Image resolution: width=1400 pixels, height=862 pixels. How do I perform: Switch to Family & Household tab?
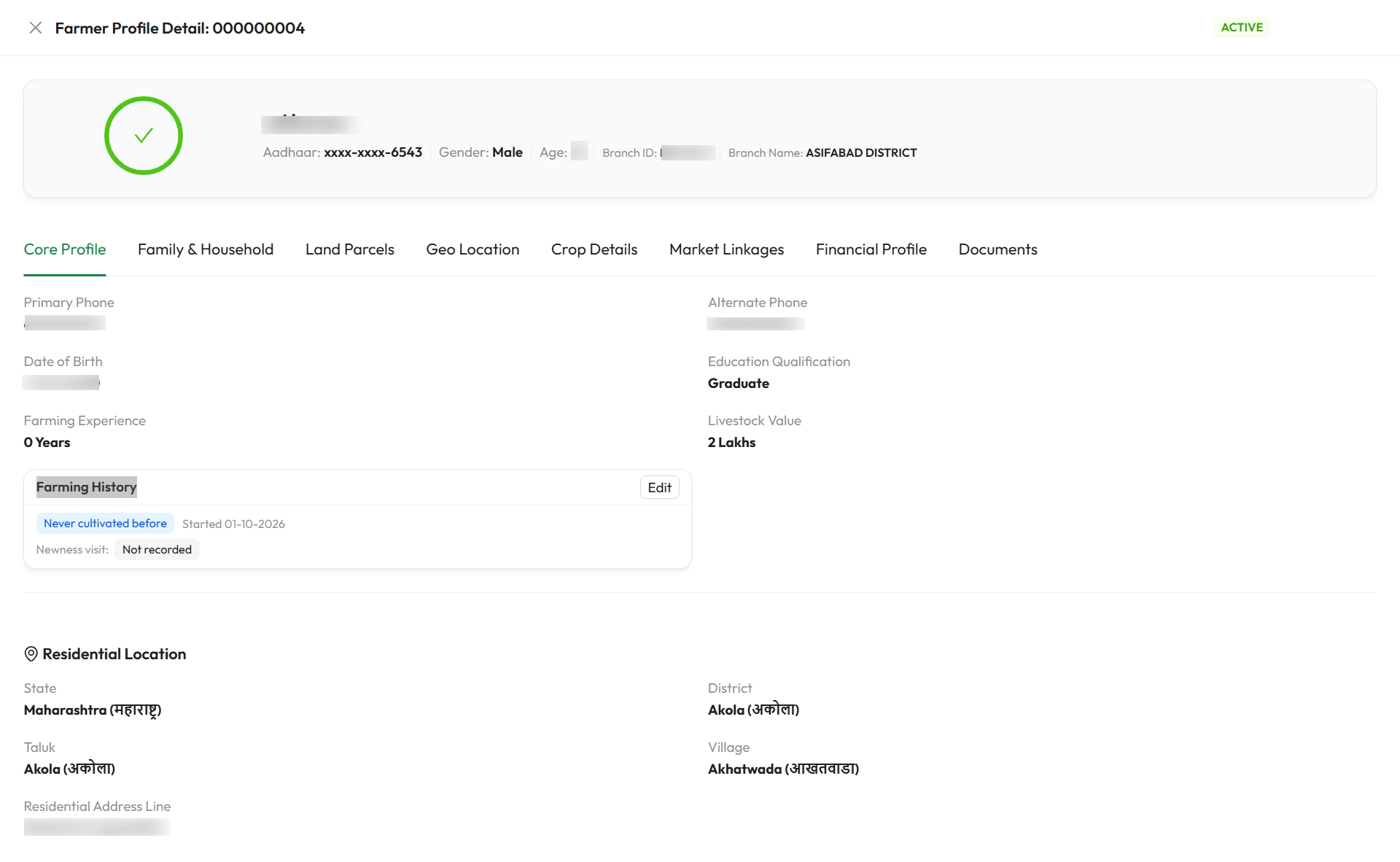[206, 249]
